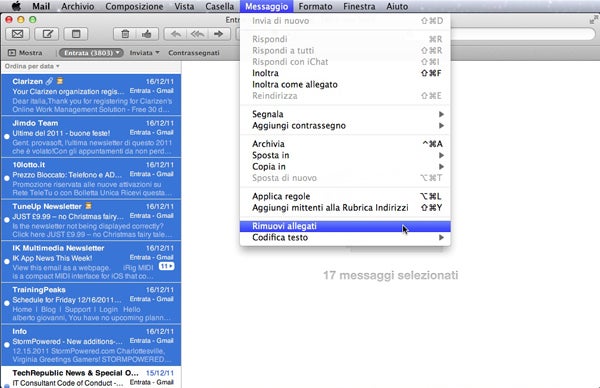Open Ordina per data sort dropdown
Image resolution: width=600 pixels, height=388 pixels.
click(32, 66)
